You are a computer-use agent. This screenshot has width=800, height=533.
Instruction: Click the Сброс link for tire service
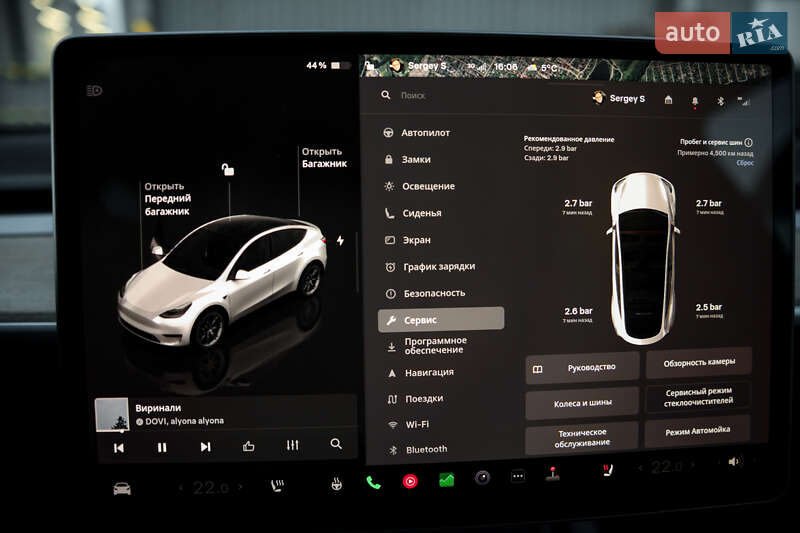click(745, 163)
